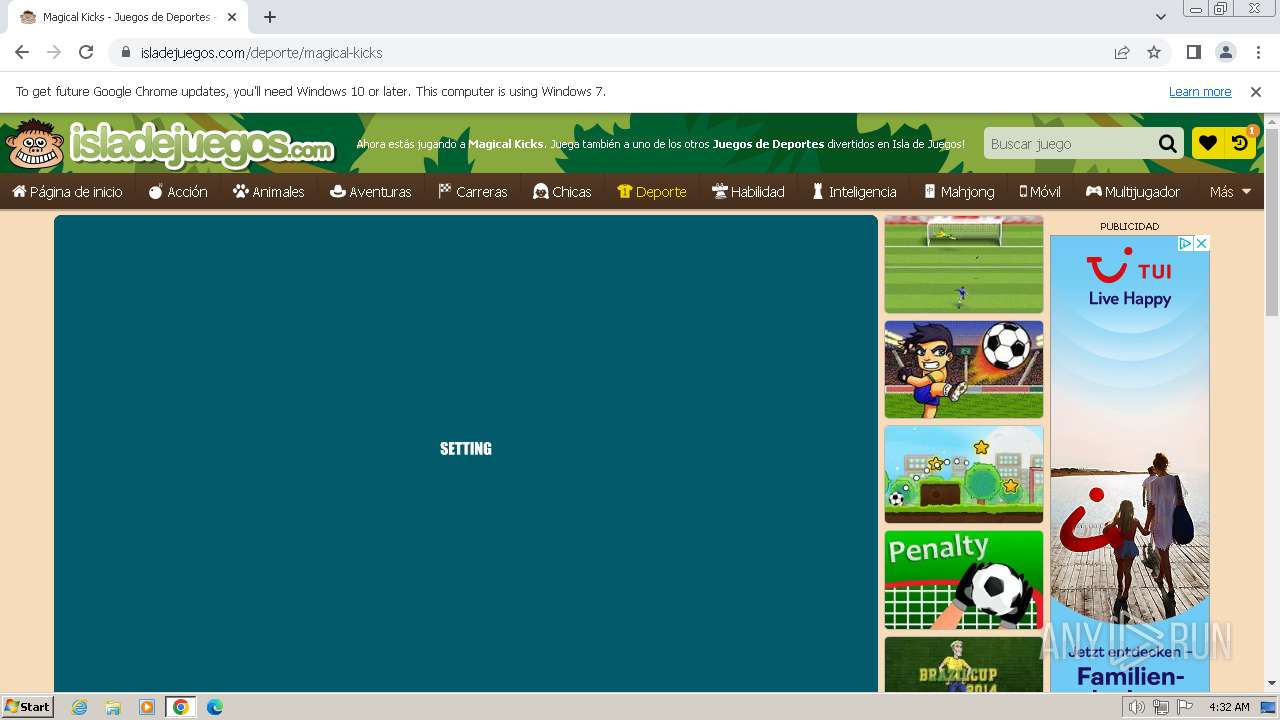Image resolution: width=1280 pixels, height=720 pixels.
Task: Dismiss the Chrome update notification bar
Action: click(1256, 92)
